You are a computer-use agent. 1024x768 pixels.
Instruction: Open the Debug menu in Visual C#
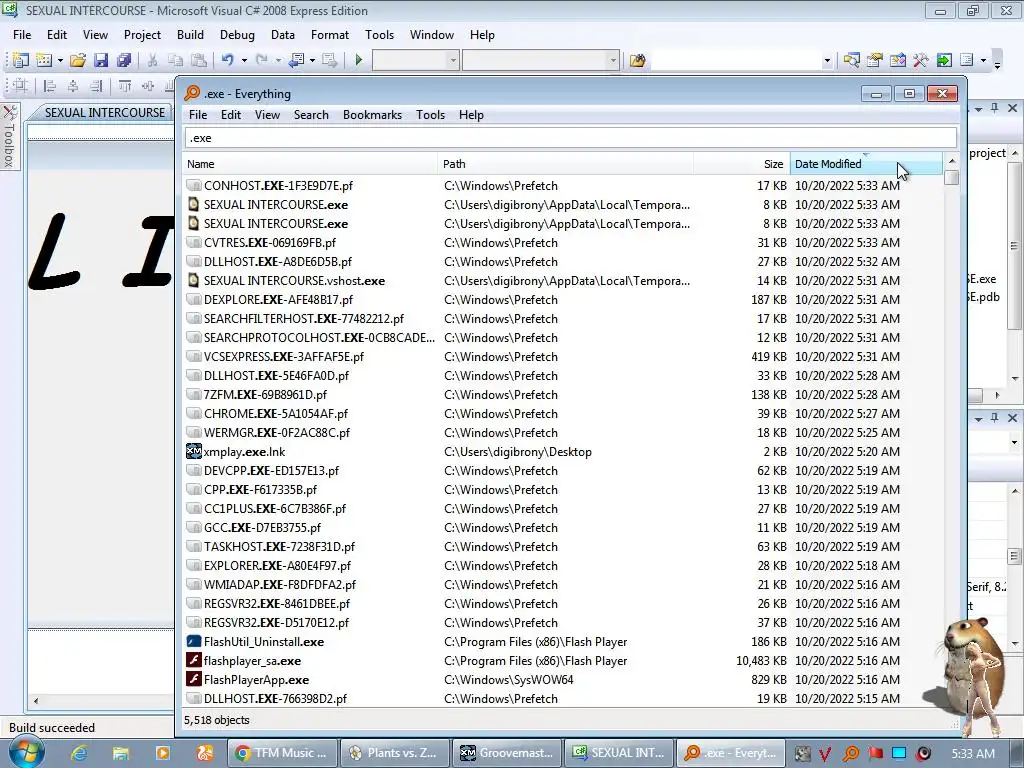point(237,35)
